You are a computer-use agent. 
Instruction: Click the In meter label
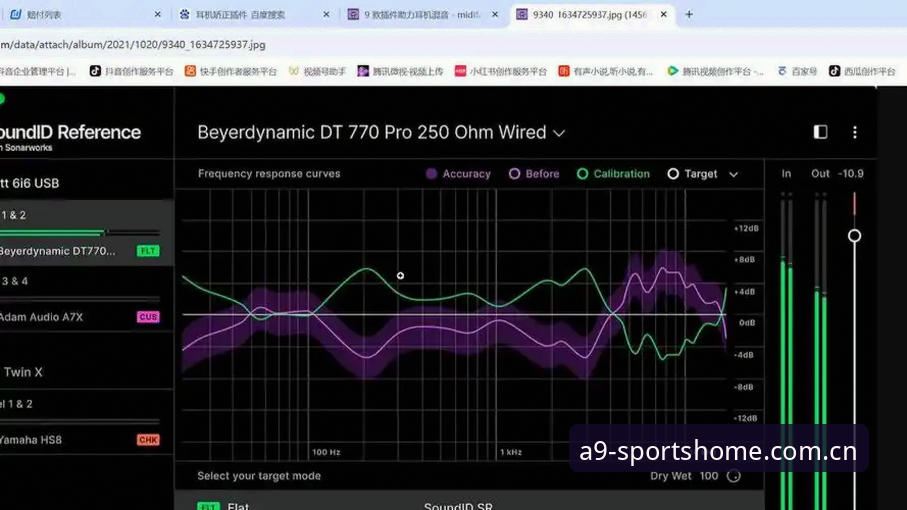click(x=786, y=173)
